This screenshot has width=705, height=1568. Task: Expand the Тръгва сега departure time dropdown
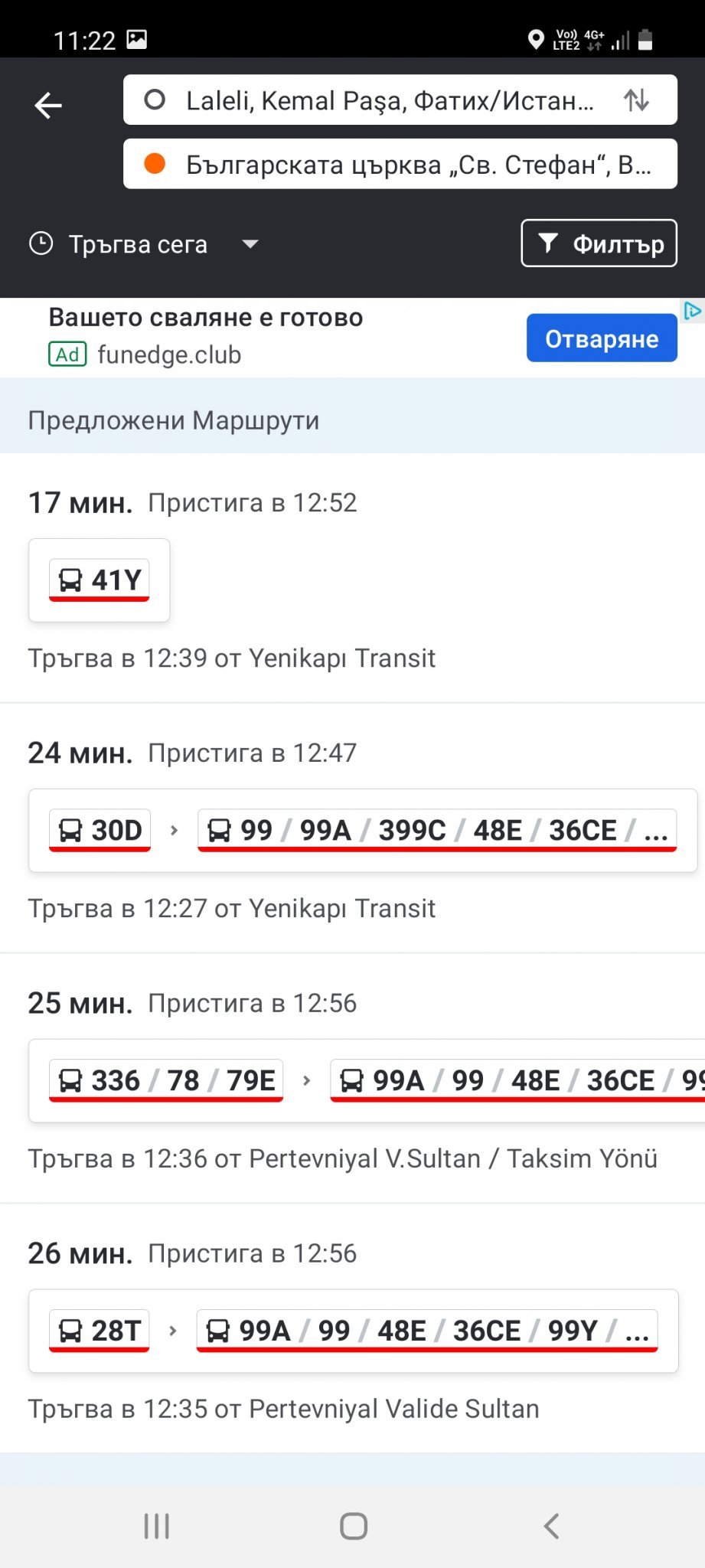click(250, 244)
